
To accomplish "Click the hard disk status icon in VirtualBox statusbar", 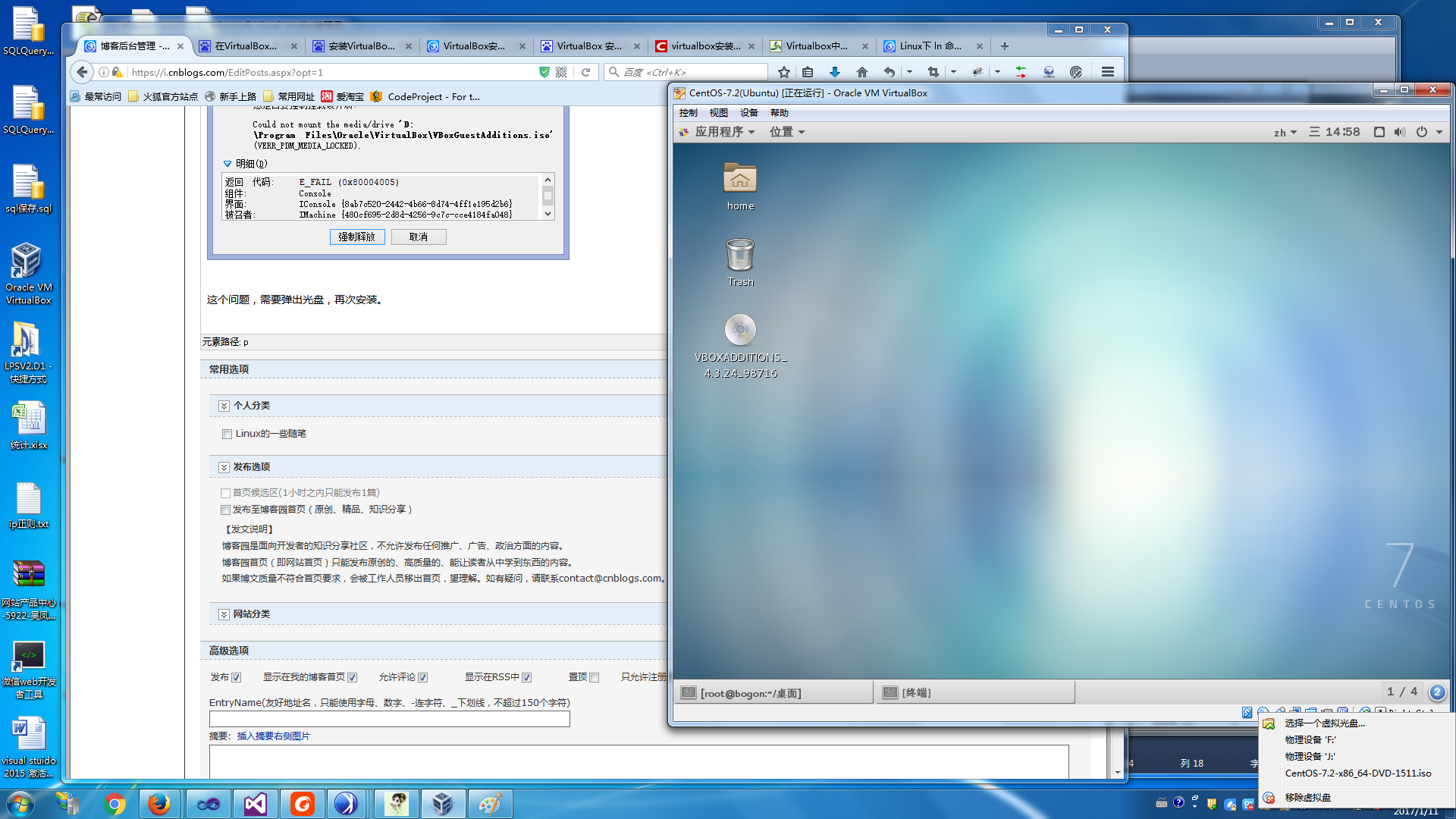I will [1247, 712].
